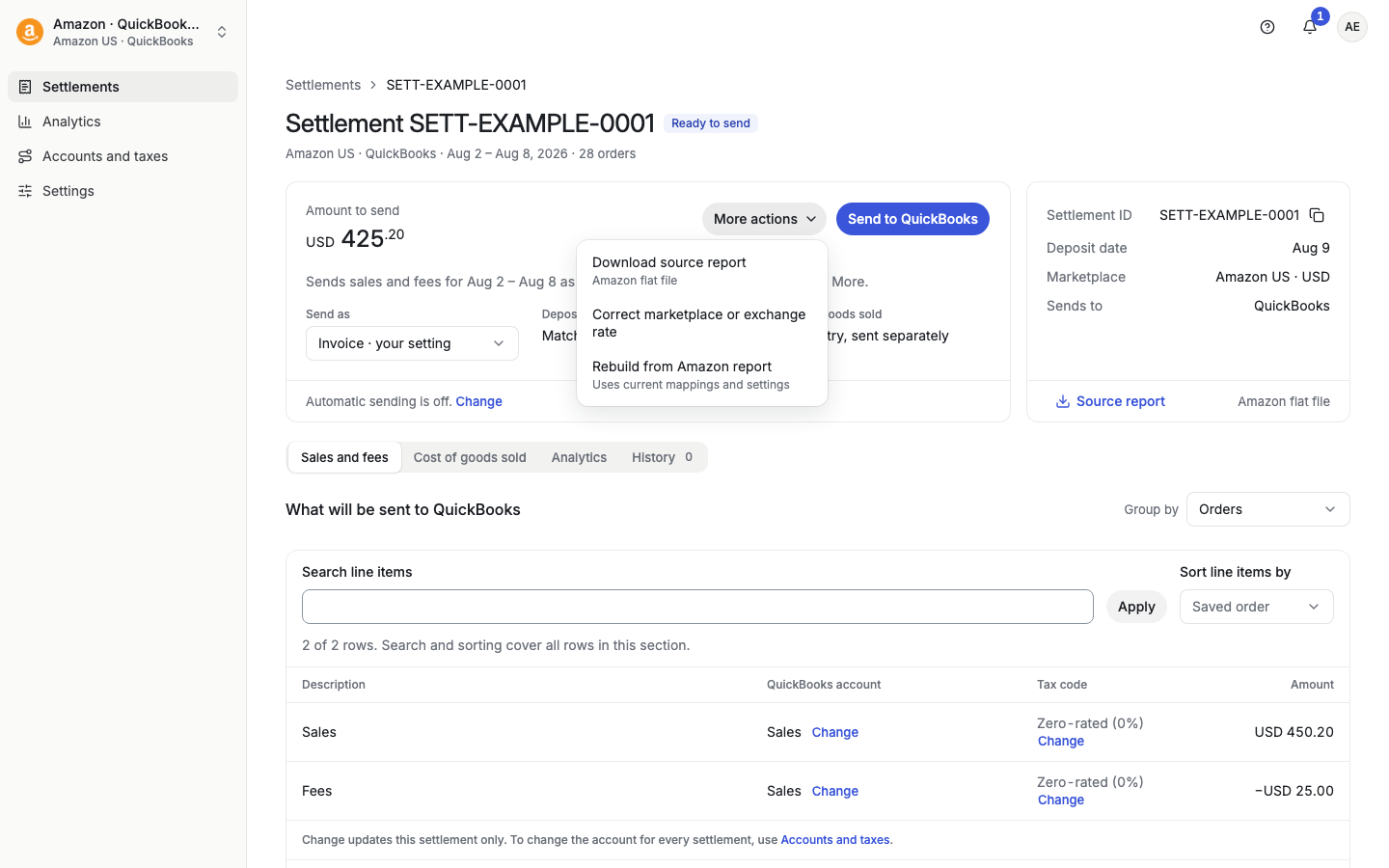The image size is (1389, 868).
Task: Collapse the More actions dropdown
Action: click(764, 219)
